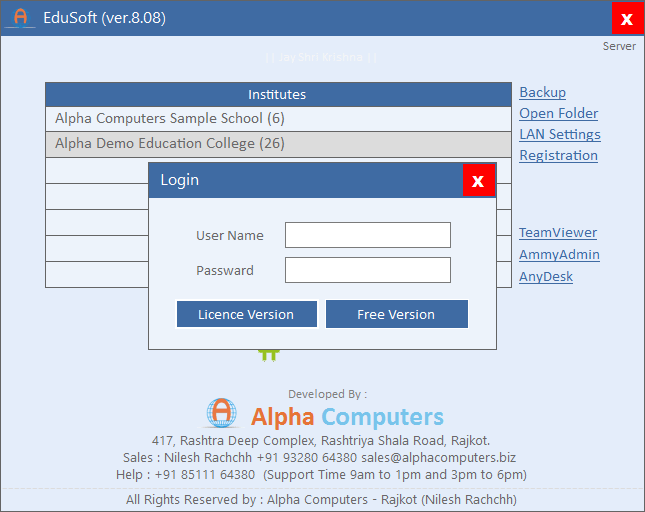645x512 pixels.
Task: Launch AmmyAdmin link
Action: coord(559,254)
